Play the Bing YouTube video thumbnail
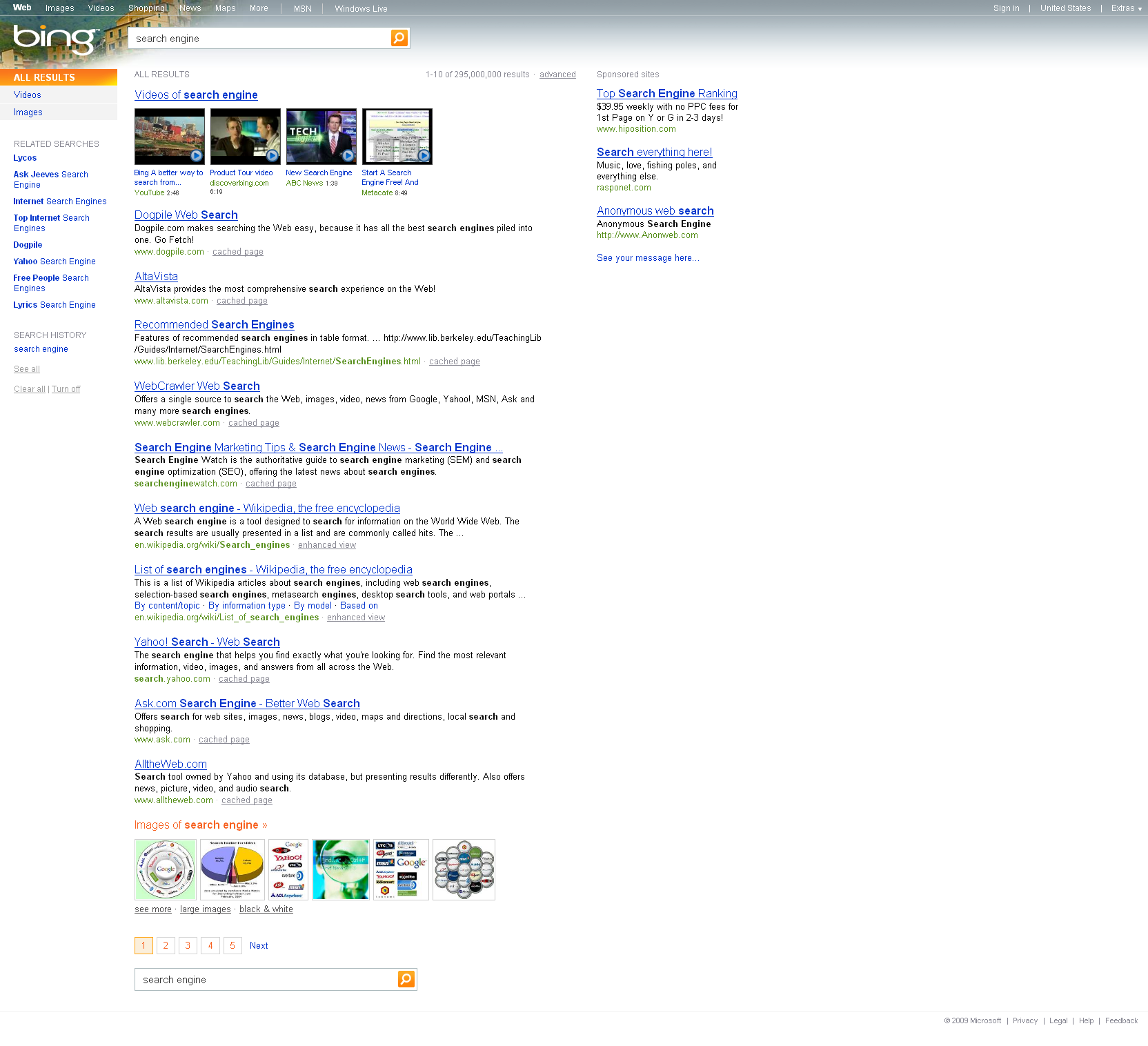This screenshot has height=1046, width=1148. (x=169, y=137)
